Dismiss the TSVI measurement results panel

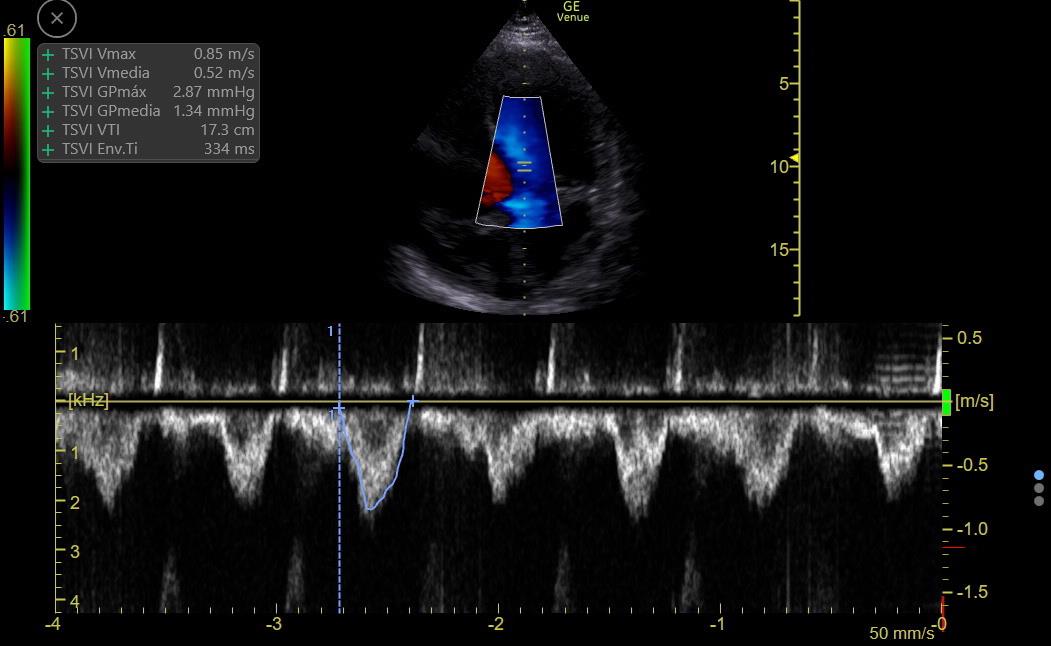pyautogui.click(x=56, y=18)
